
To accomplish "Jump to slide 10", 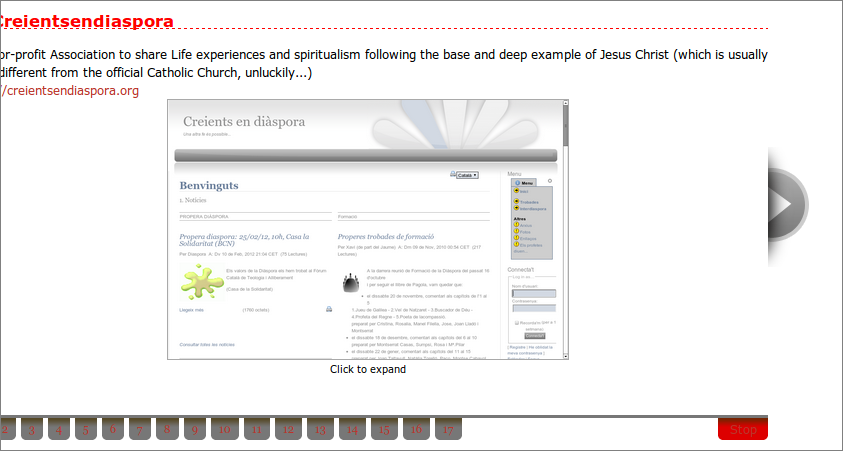I will (223, 430).
